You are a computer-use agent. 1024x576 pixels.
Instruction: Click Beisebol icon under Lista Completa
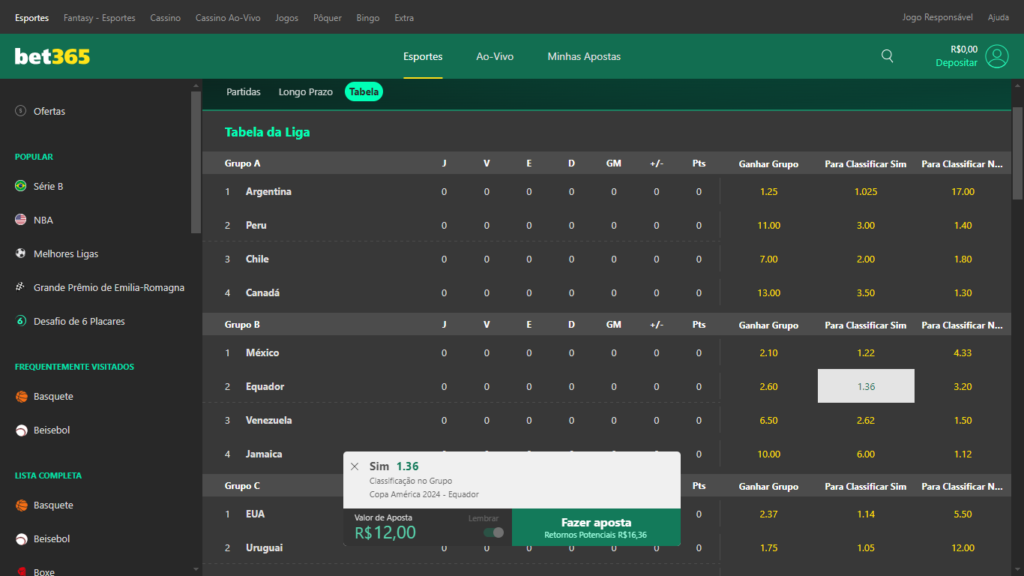[22, 539]
